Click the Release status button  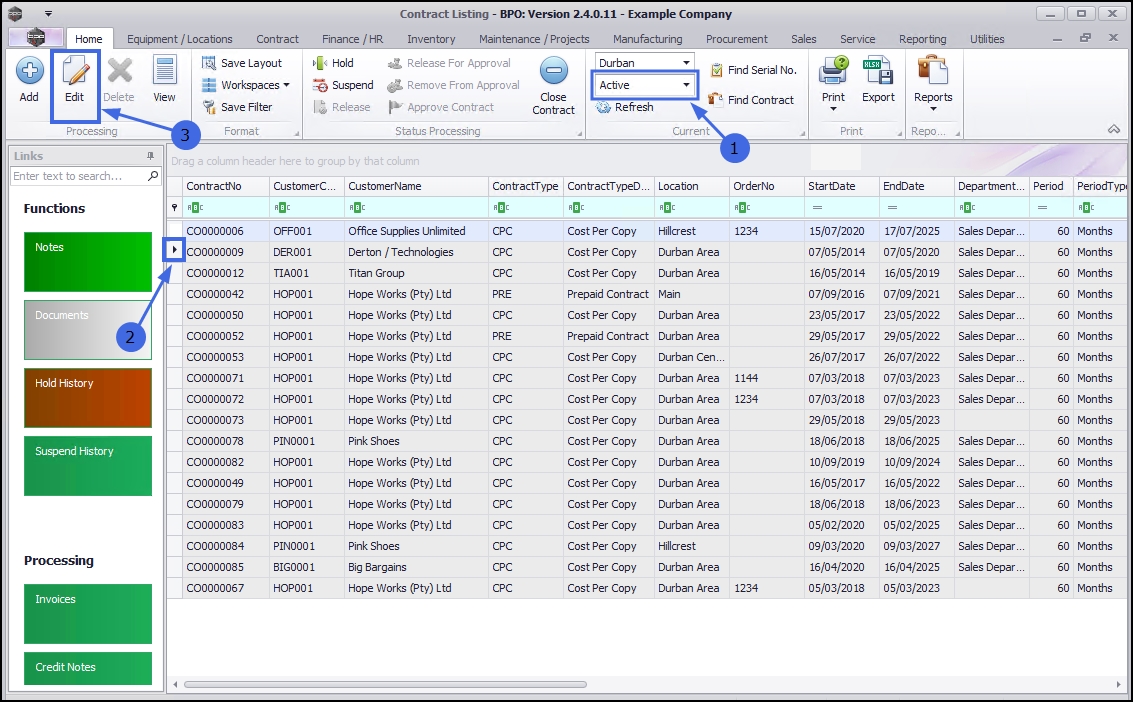point(342,107)
